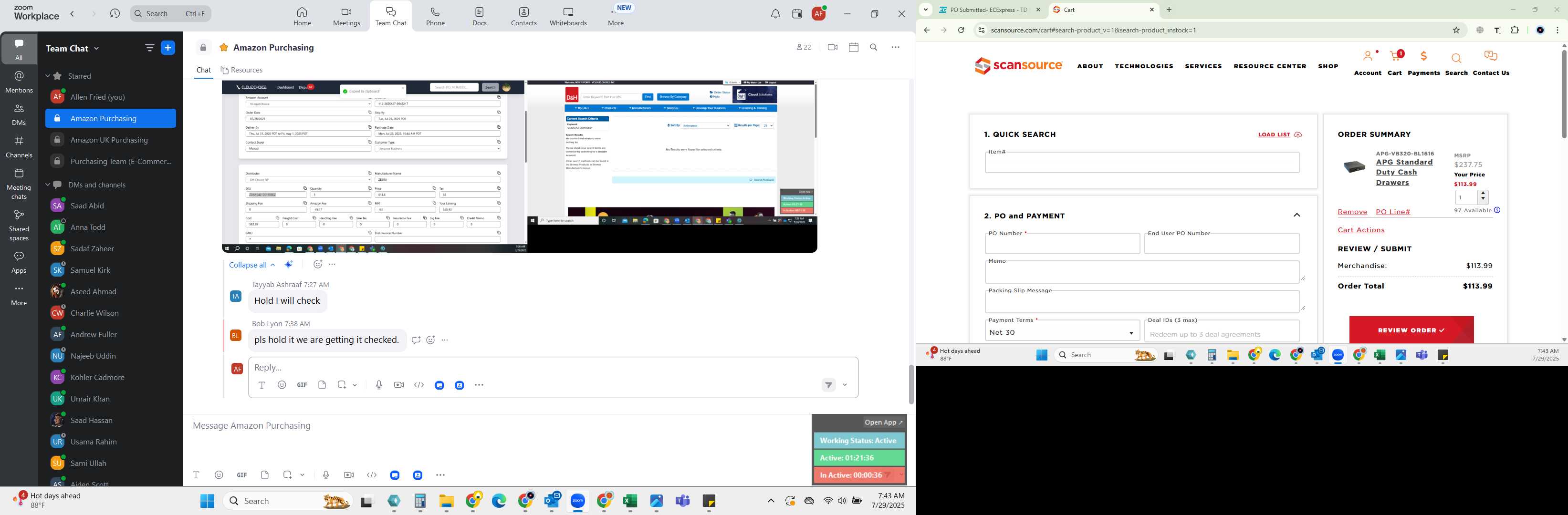Open ScanSource Account icon
Screen dimensions: 1568x515
(1368, 62)
